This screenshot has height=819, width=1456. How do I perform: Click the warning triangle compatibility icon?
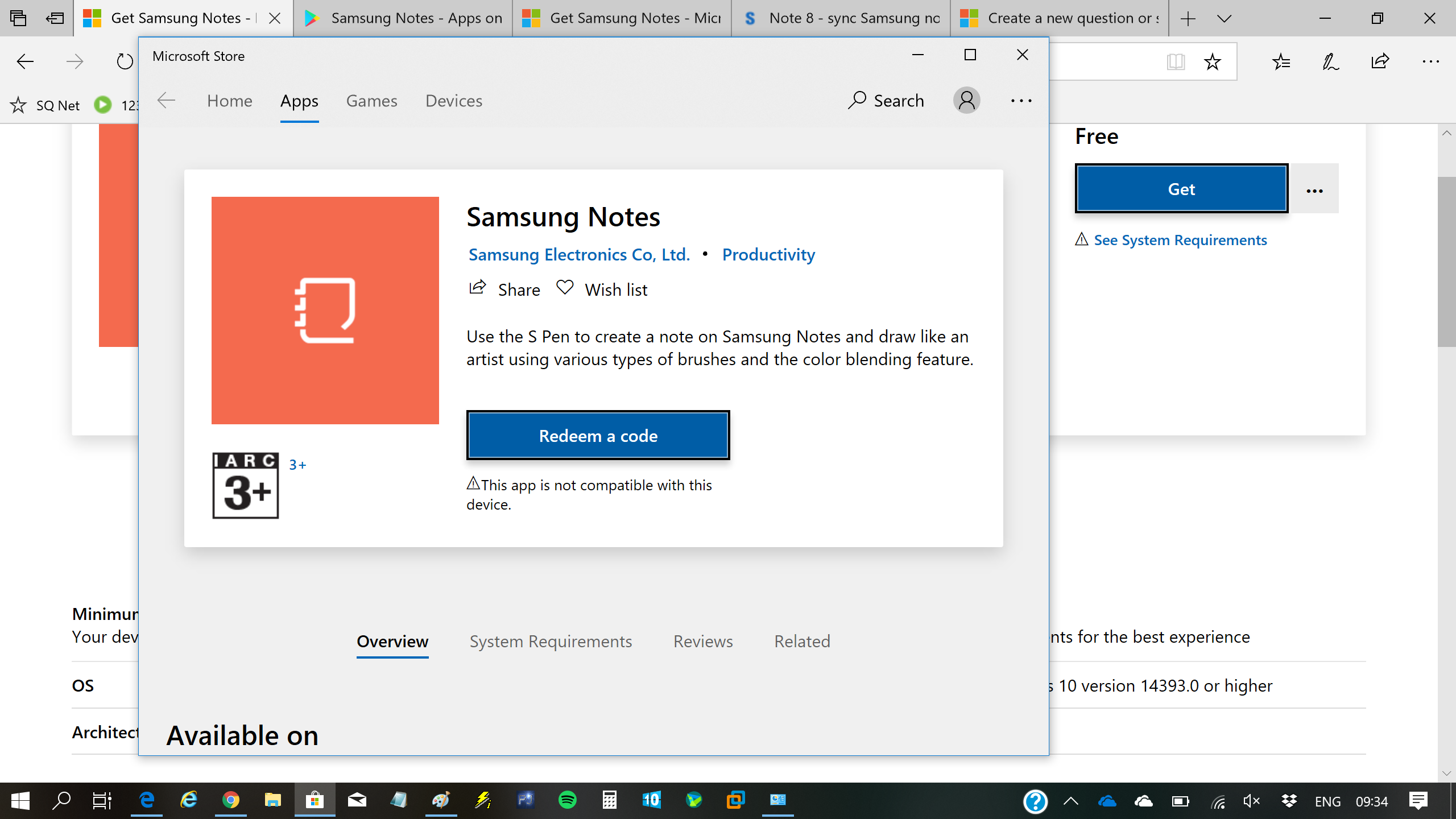click(472, 483)
